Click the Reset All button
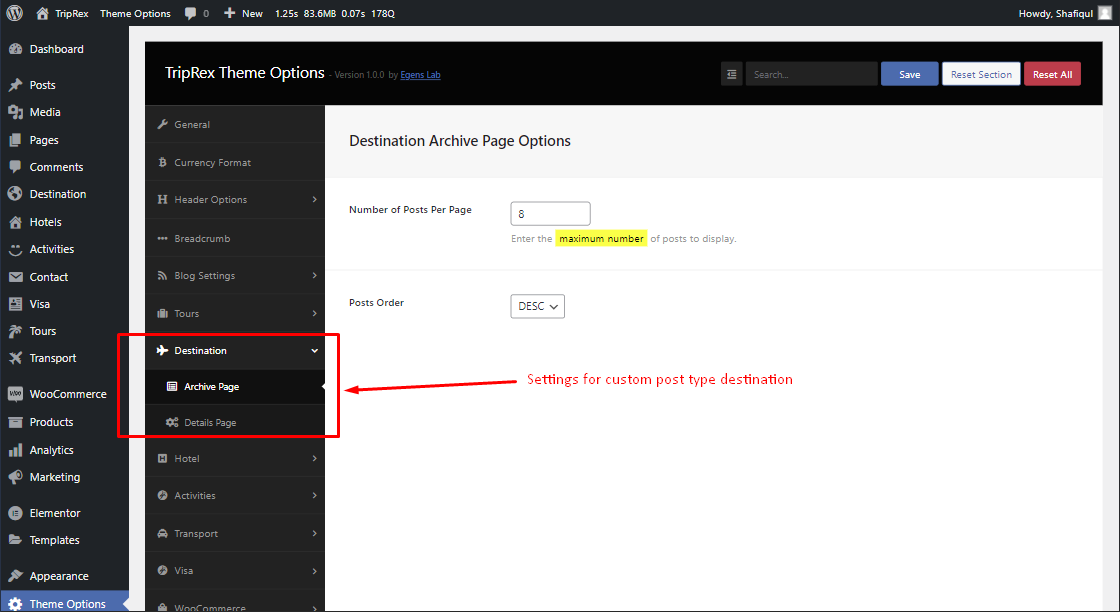Image resolution: width=1120 pixels, height=612 pixels. [x=1052, y=74]
